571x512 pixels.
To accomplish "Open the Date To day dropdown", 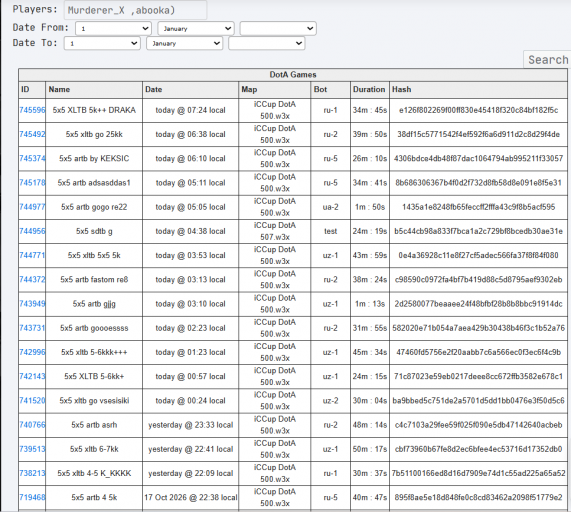I will pyautogui.click(x=102, y=43).
